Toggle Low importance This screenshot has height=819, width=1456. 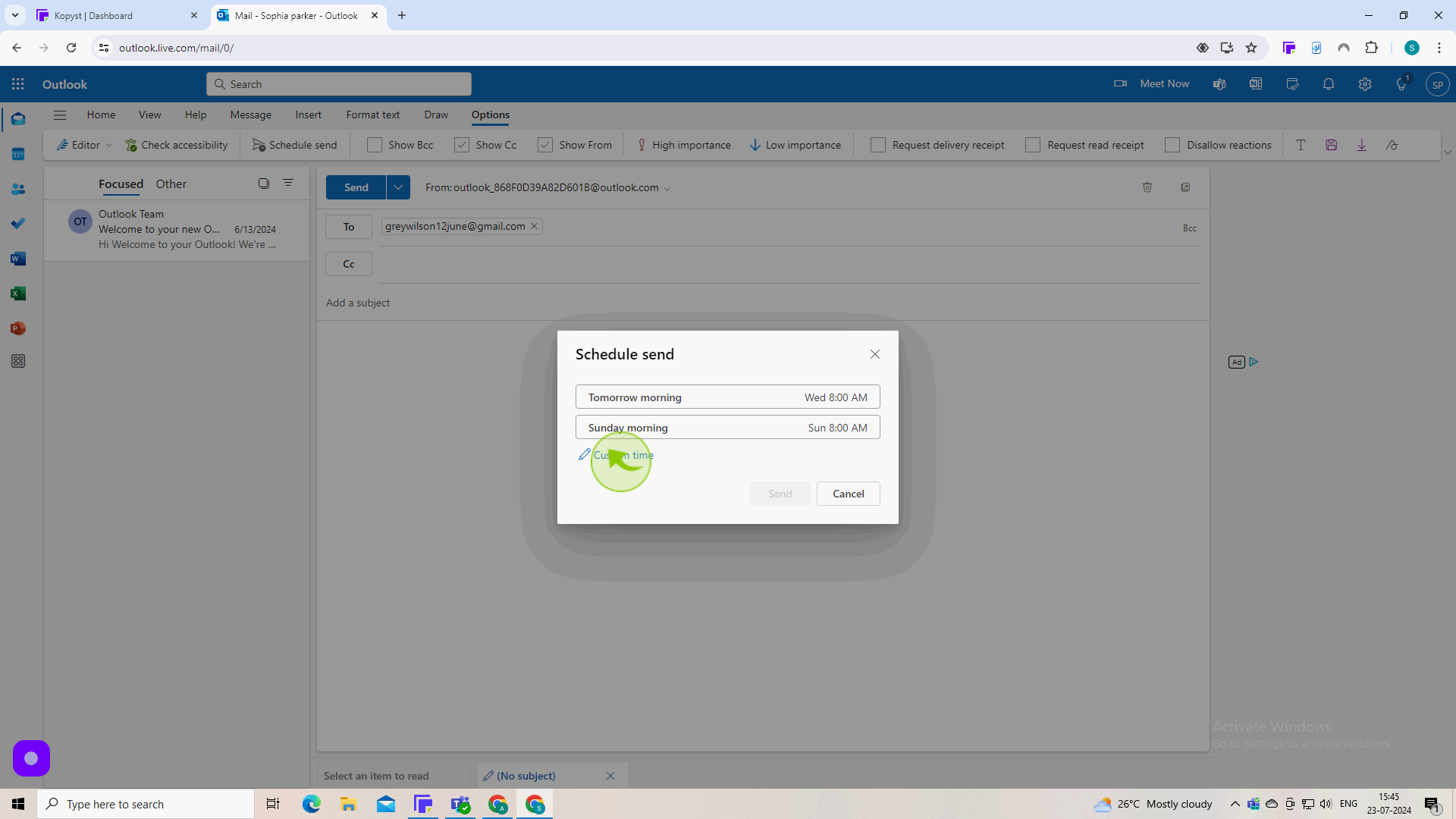click(x=795, y=145)
